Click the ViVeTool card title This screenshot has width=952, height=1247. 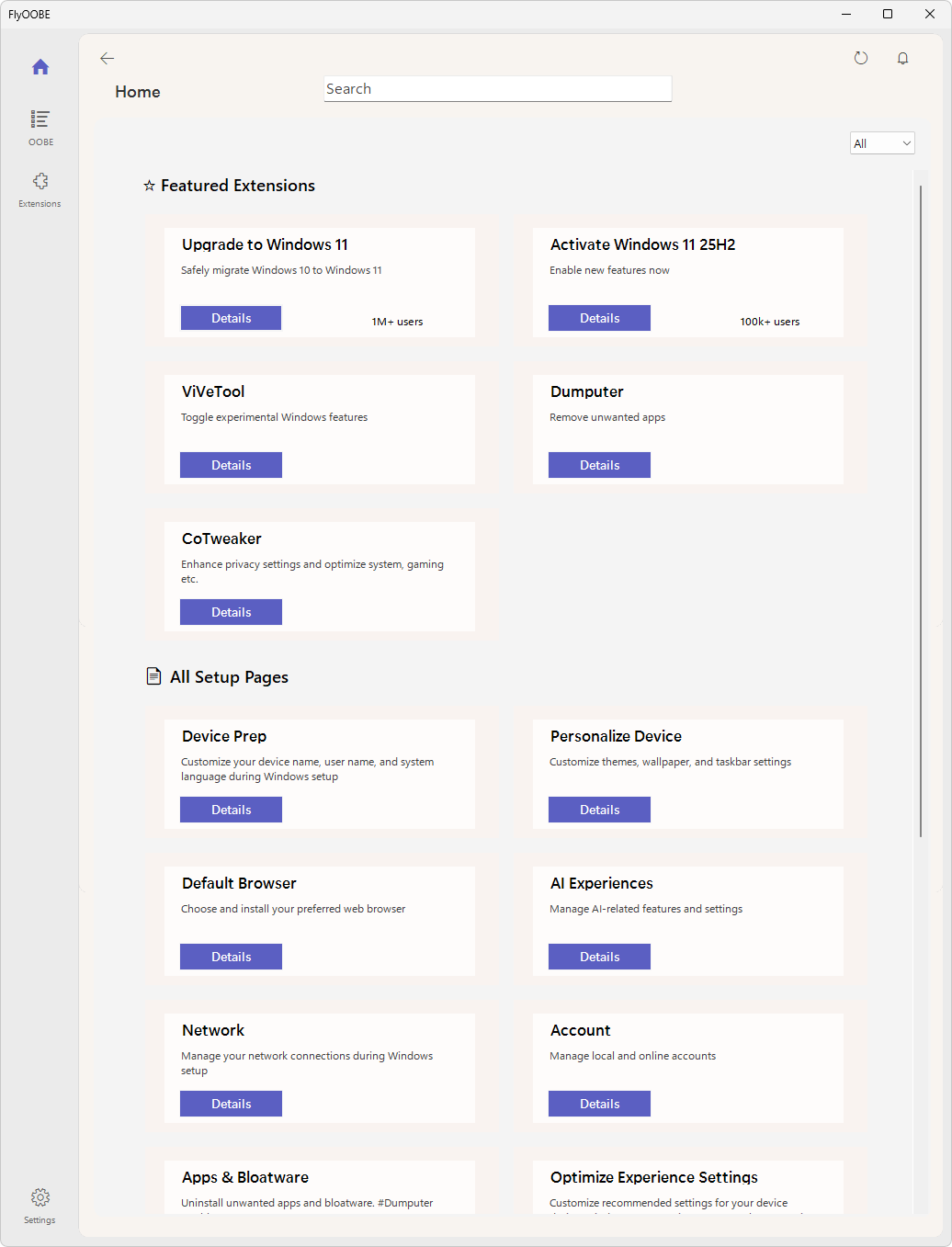coord(213,391)
